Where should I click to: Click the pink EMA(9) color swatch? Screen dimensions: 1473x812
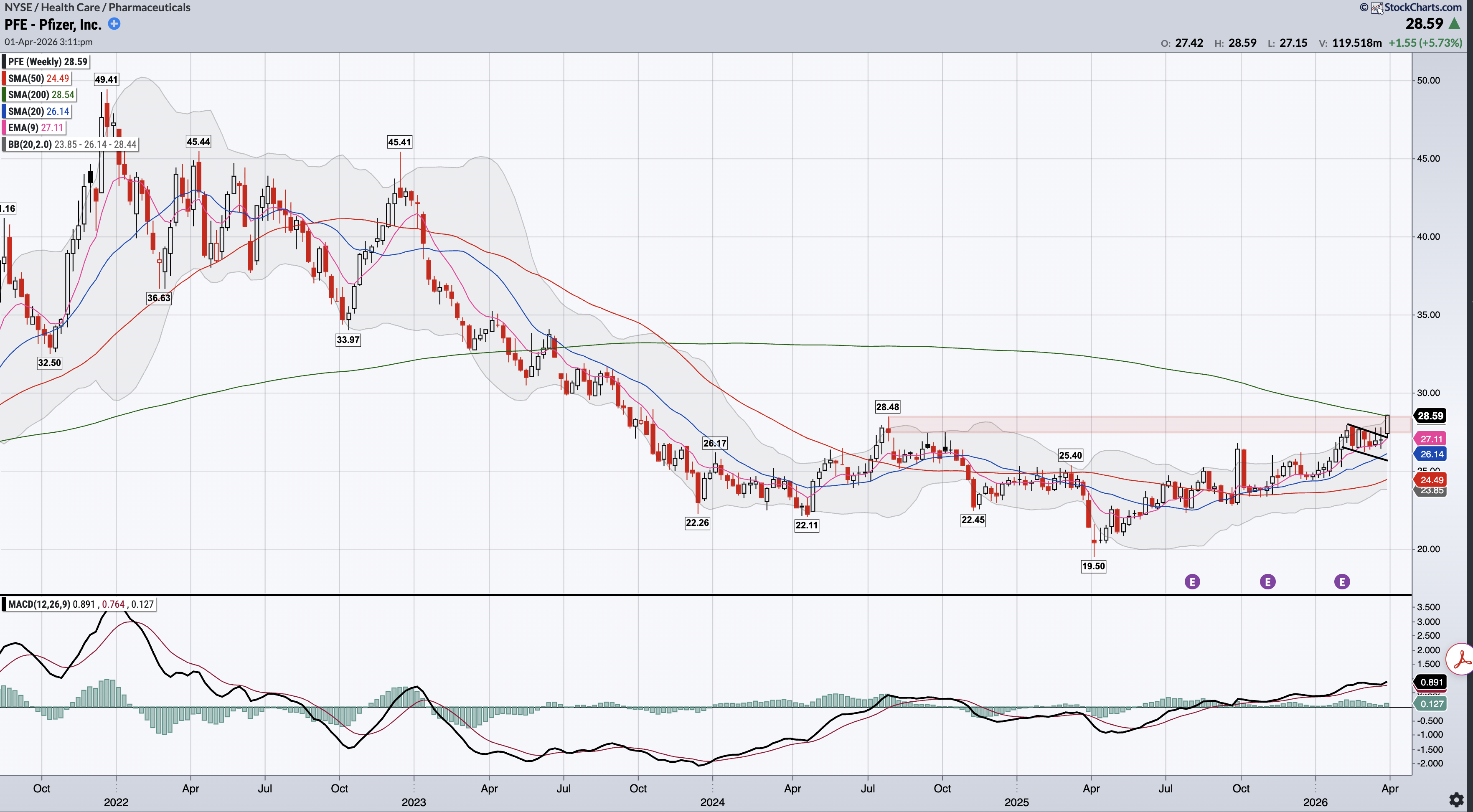point(5,127)
